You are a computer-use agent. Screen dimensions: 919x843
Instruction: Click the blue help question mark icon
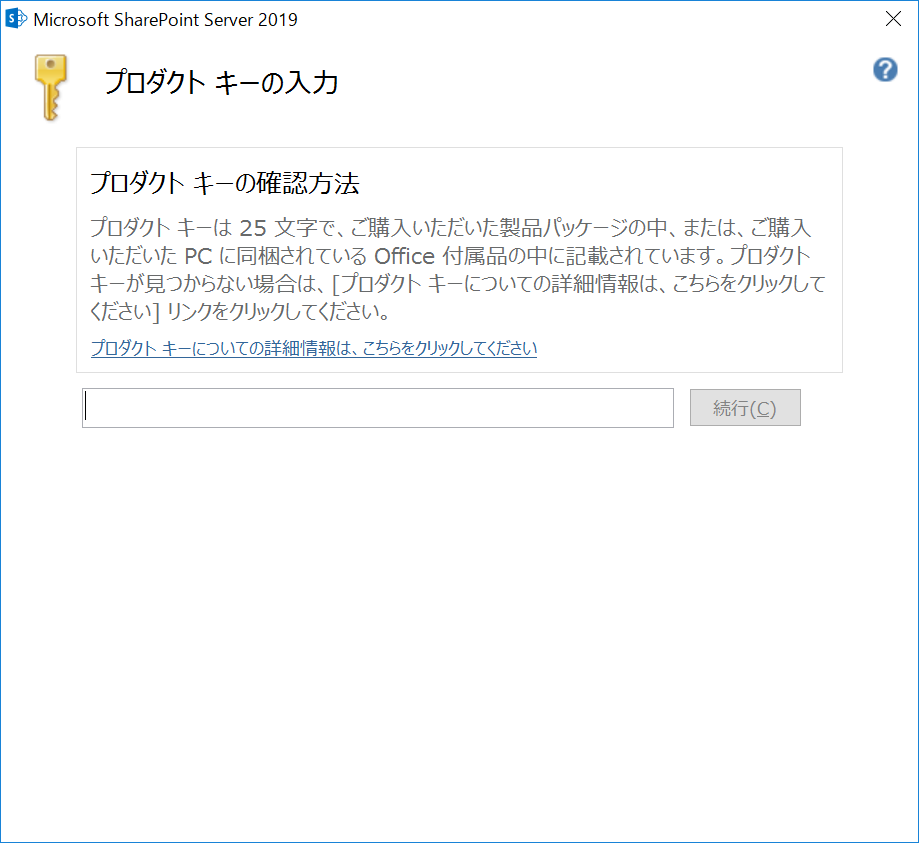click(x=885, y=70)
